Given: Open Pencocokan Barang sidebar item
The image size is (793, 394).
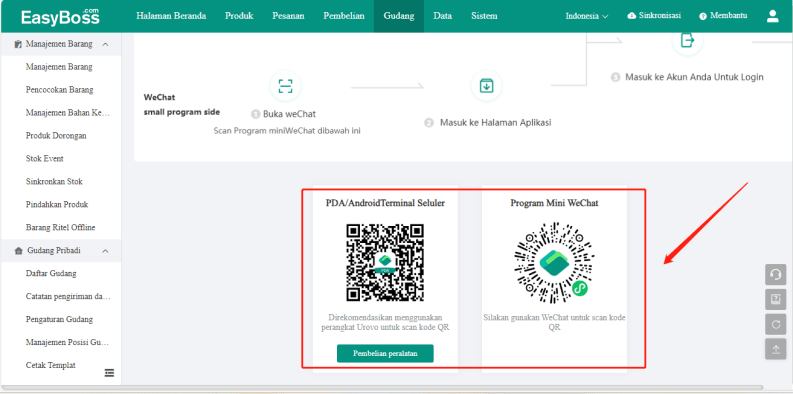Looking at the screenshot, I should 60,90.
